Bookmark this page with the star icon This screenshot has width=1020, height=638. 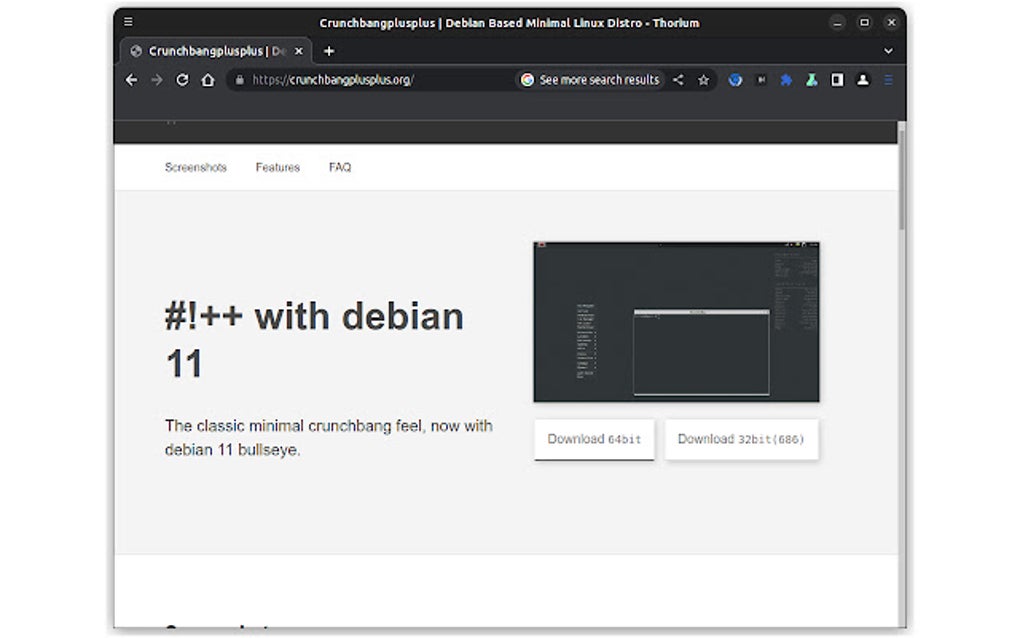click(x=703, y=80)
